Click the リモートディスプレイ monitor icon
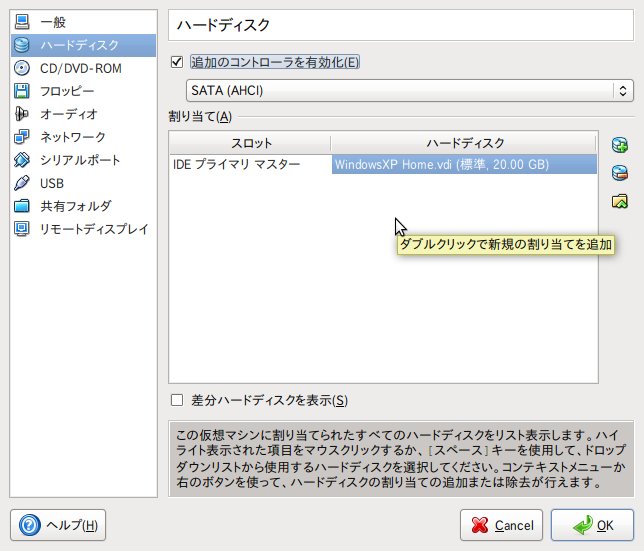Image resolution: width=644 pixels, height=551 pixels. (x=22, y=229)
